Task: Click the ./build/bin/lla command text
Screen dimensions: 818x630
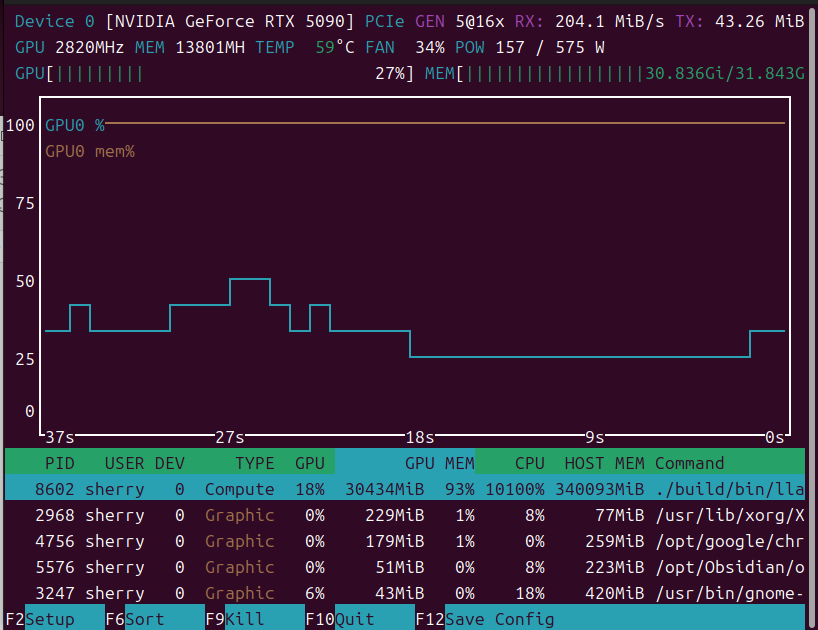Action: (730, 489)
